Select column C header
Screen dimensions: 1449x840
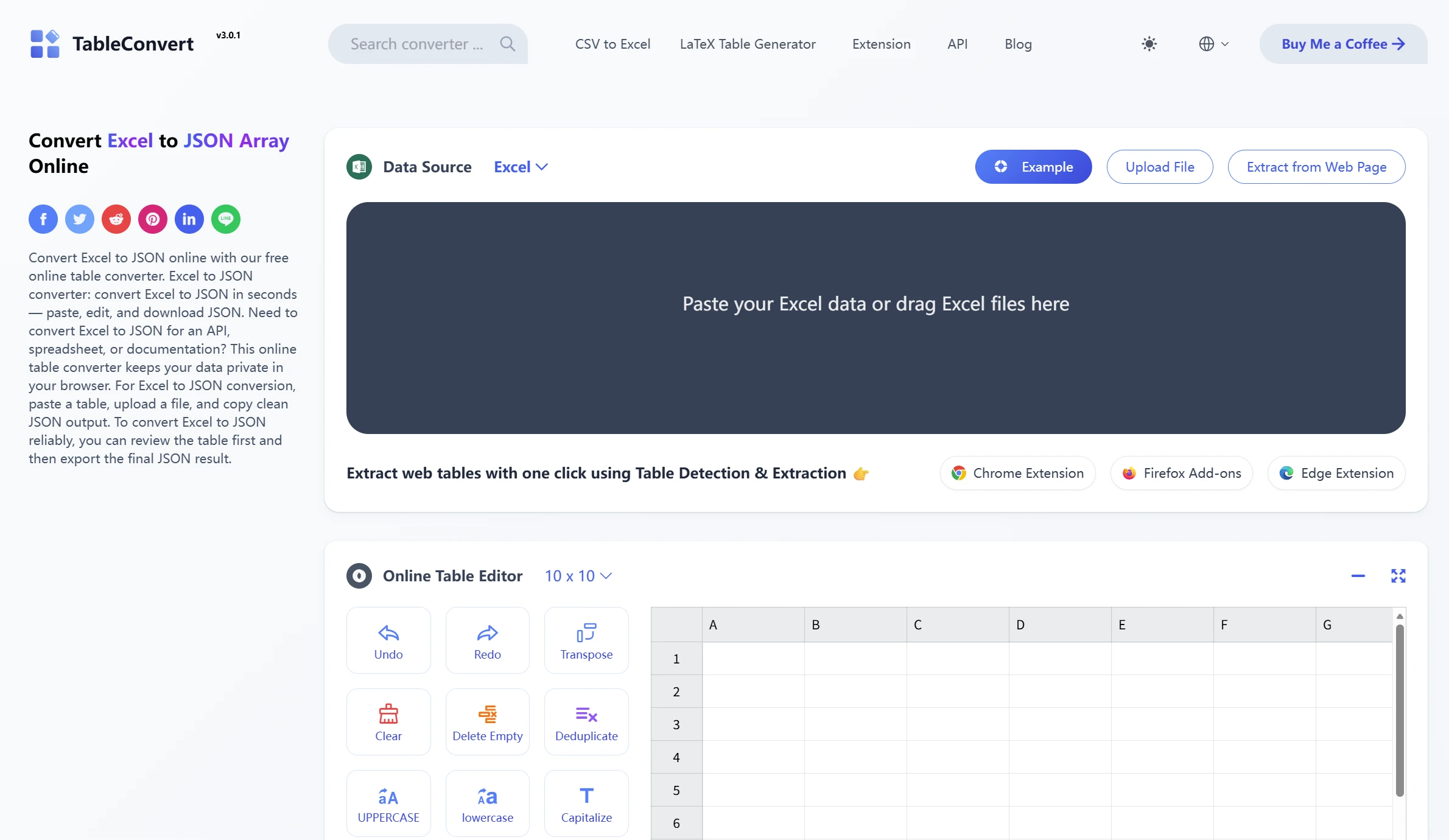tap(958, 625)
